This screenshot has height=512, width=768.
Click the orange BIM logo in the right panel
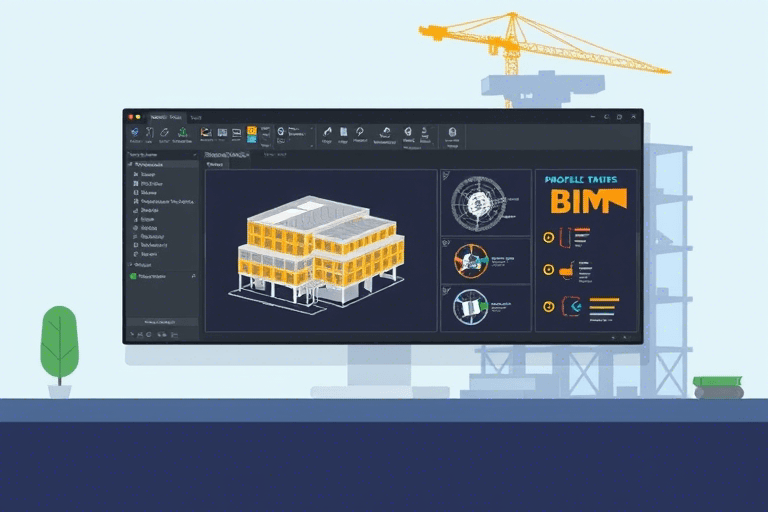585,200
